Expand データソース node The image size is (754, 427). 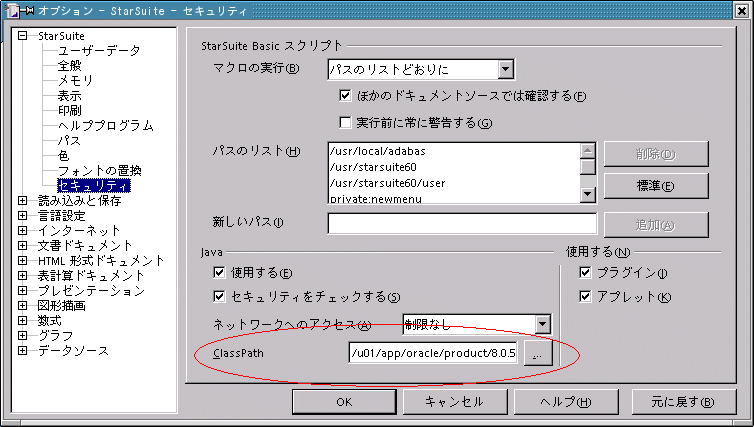[x=23, y=350]
